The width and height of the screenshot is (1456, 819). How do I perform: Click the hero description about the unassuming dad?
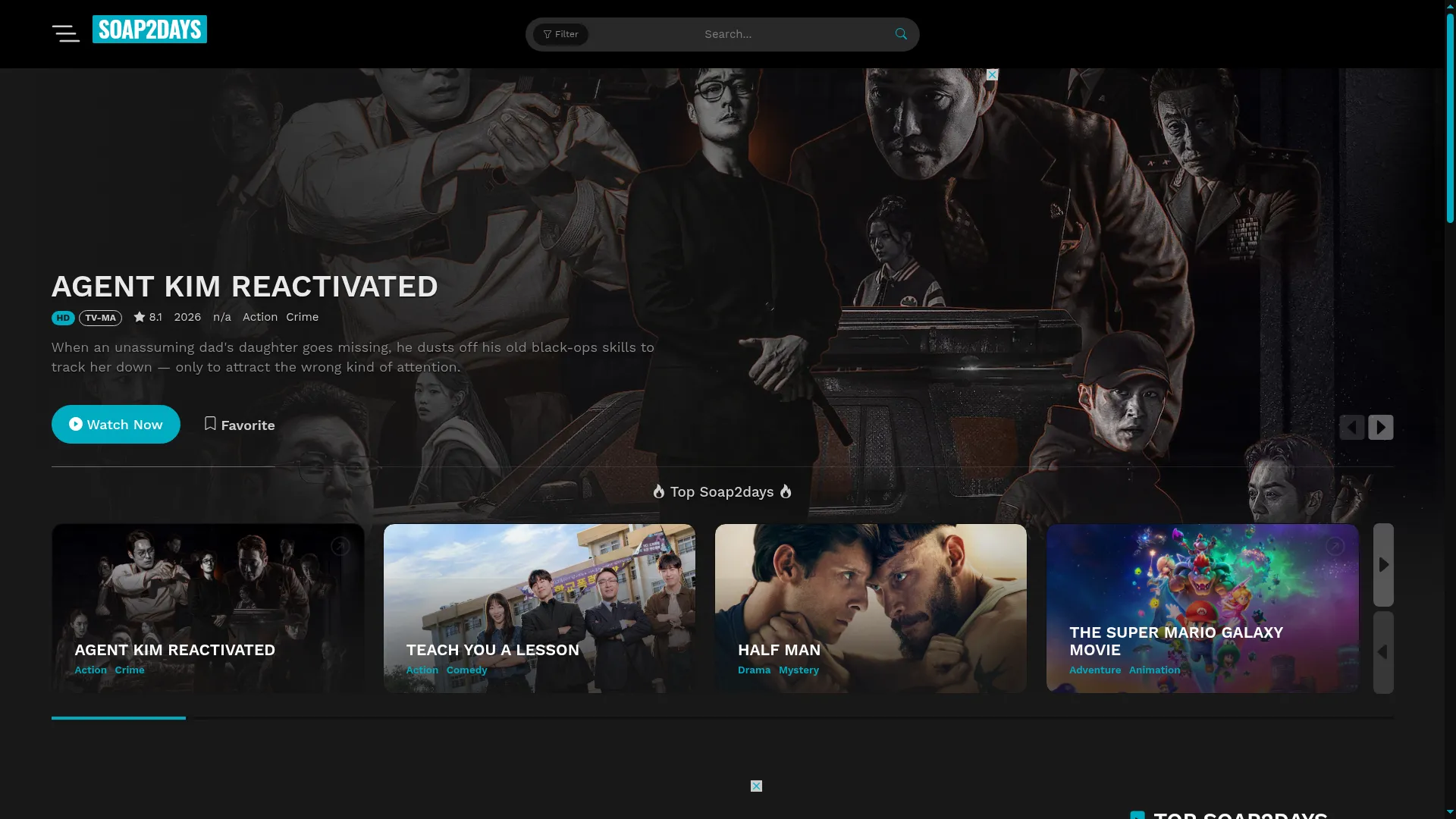(353, 357)
